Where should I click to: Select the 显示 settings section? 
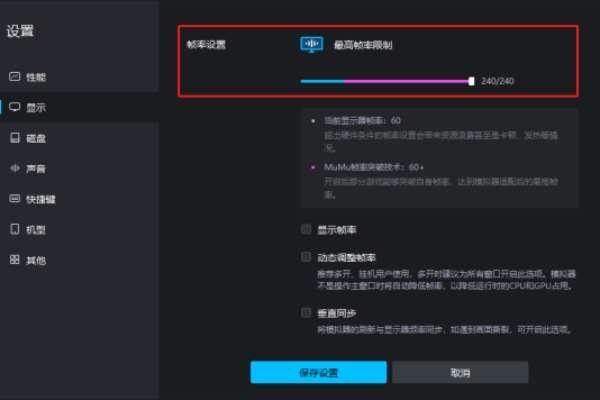[x=79, y=108]
